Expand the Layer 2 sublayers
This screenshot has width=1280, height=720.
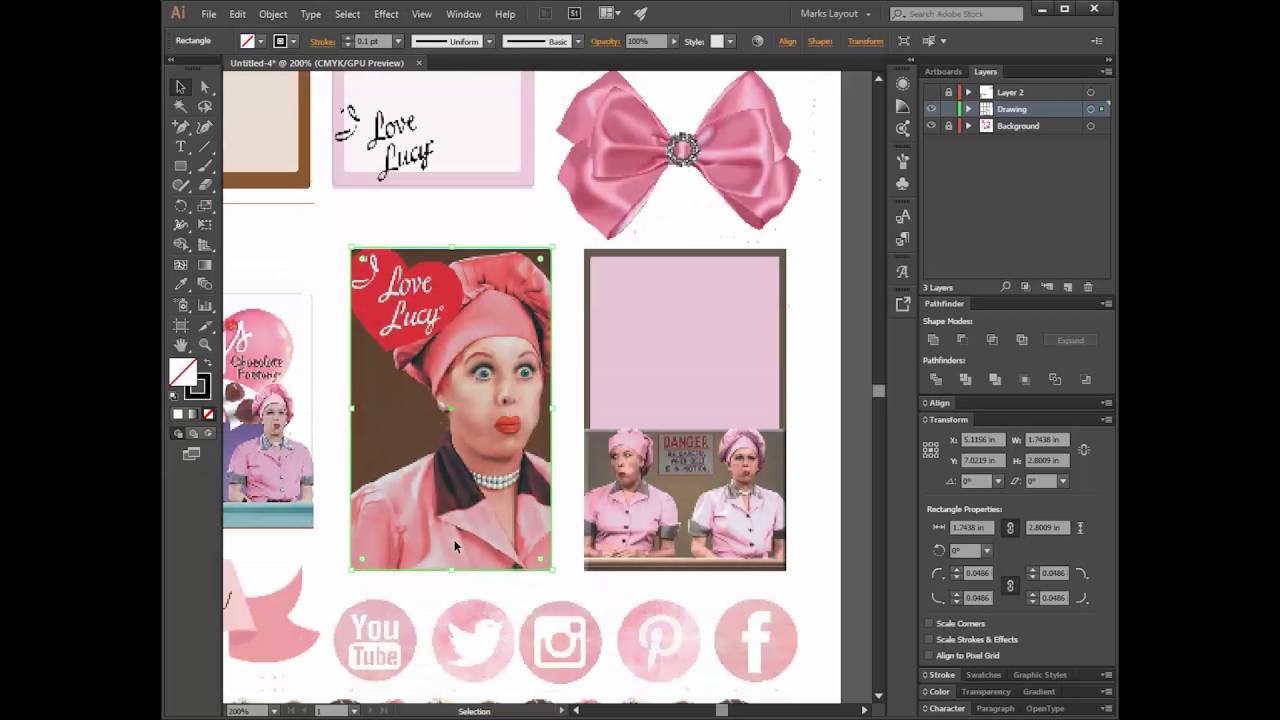(x=968, y=92)
